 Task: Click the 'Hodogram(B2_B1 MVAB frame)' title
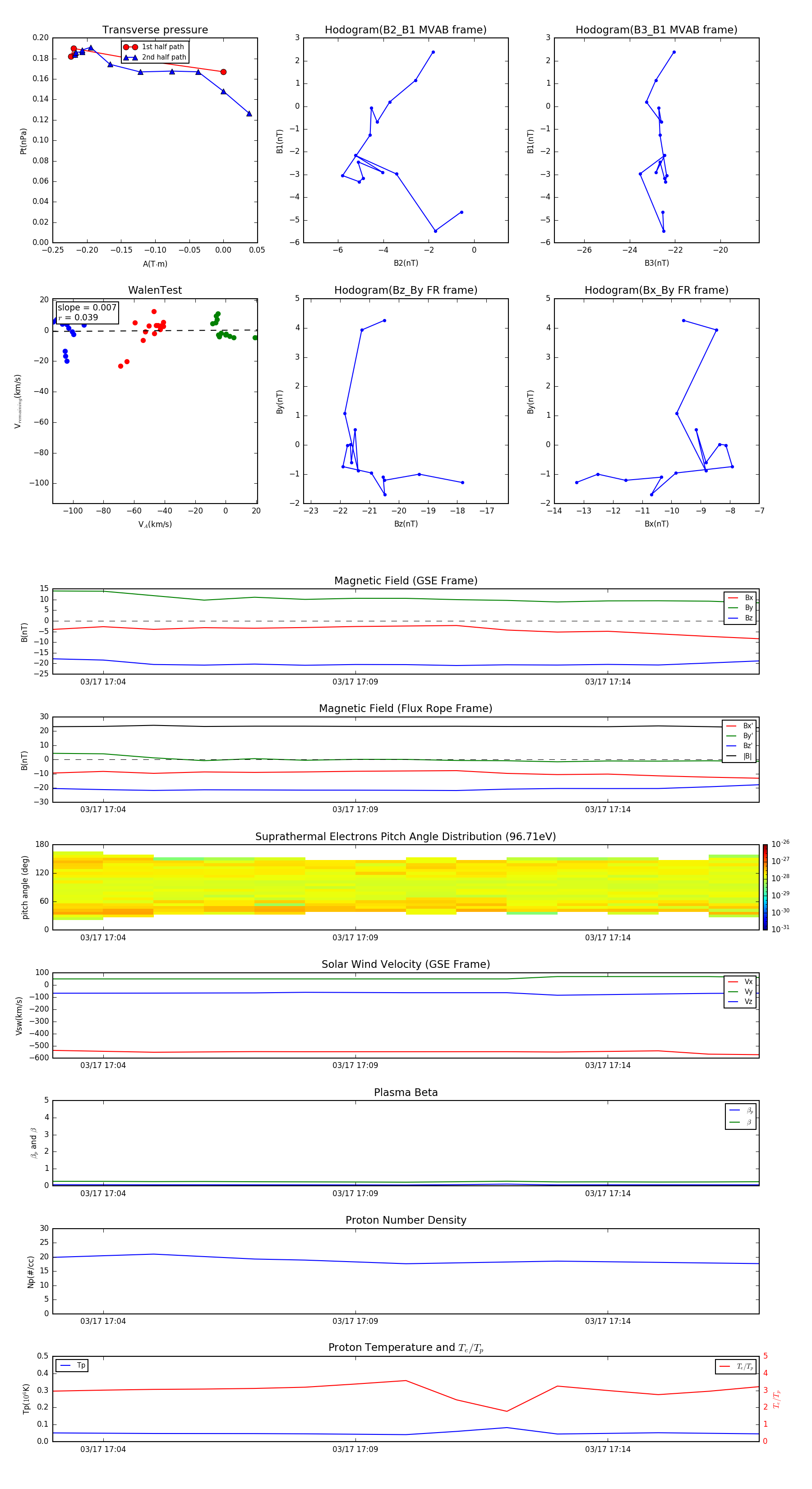(x=406, y=30)
